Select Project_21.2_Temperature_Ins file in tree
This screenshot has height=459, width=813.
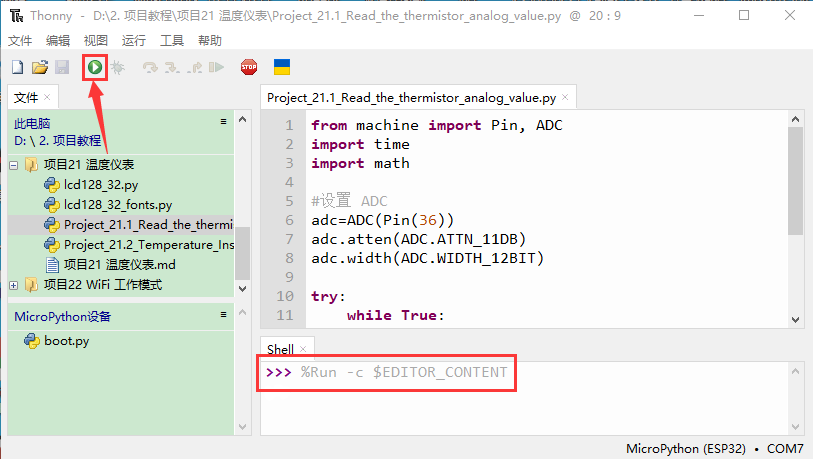click(x=147, y=245)
